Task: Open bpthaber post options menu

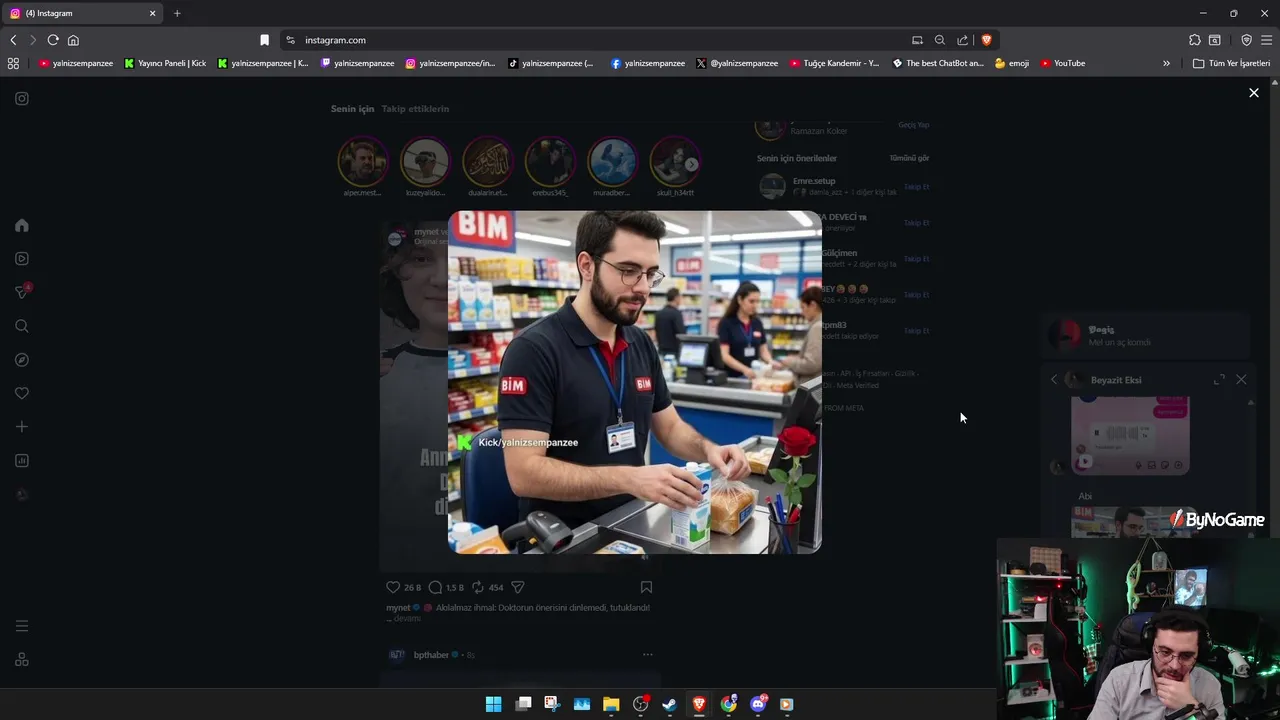Action: coord(647,655)
